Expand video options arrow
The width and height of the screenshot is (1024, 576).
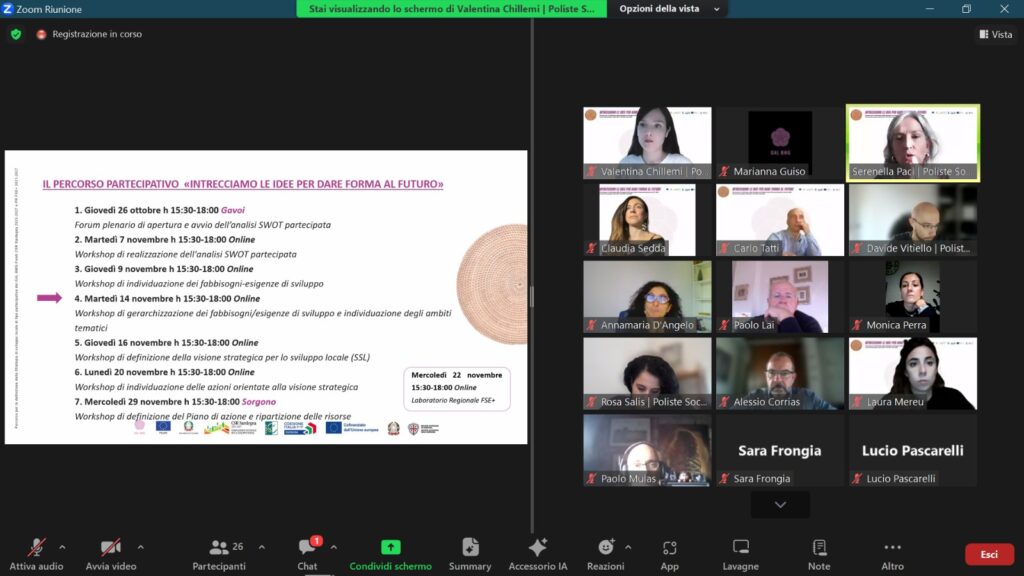click(x=140, y=547)
